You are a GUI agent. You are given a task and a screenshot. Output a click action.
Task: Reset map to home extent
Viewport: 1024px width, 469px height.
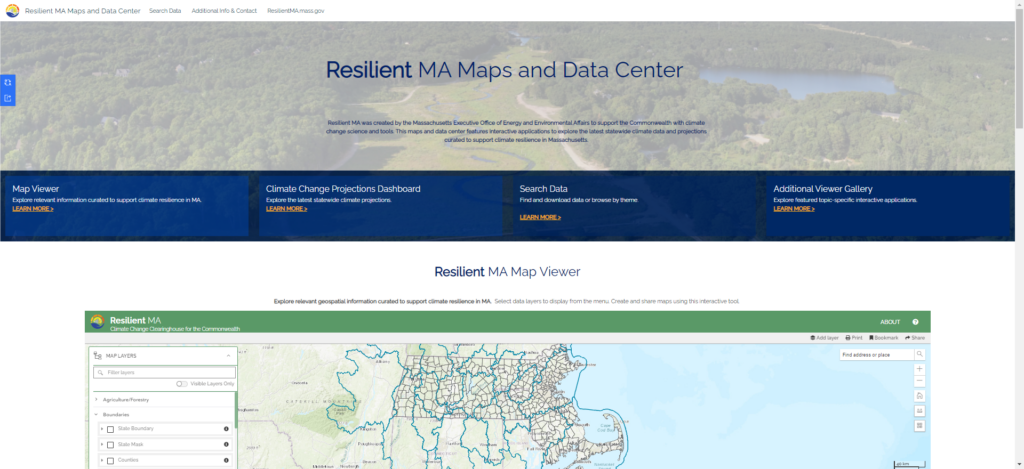click(x=920, y=396)
